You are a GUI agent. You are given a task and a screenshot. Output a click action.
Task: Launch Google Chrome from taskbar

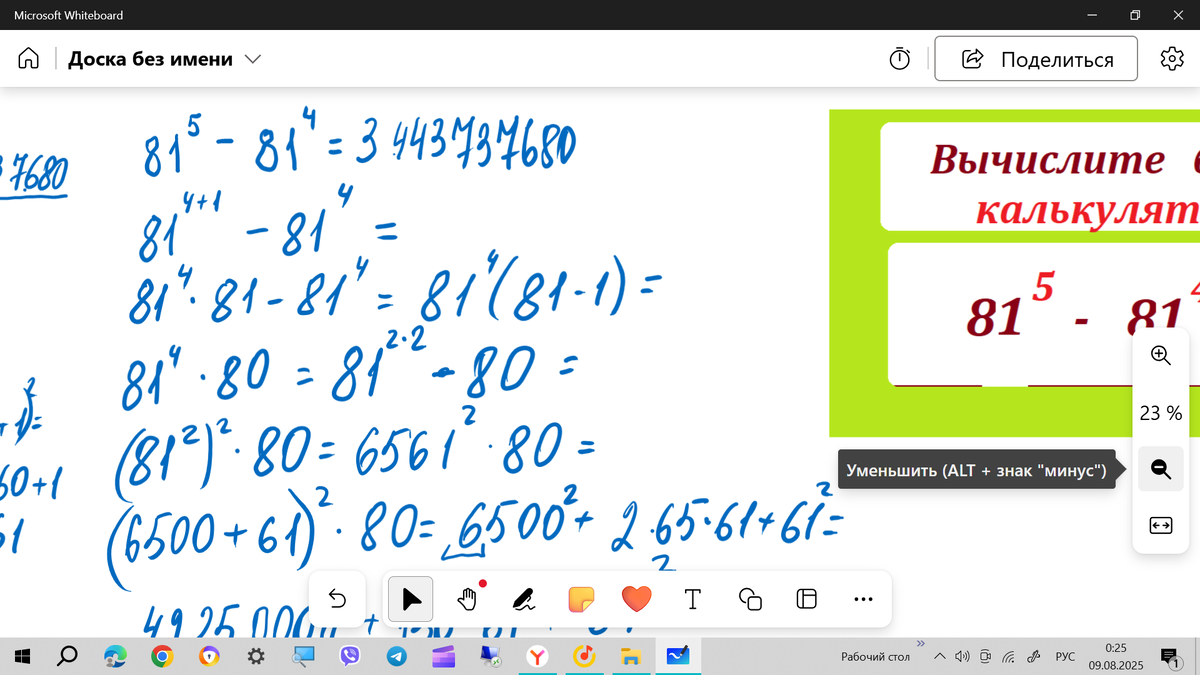click(x=162, y=656)
